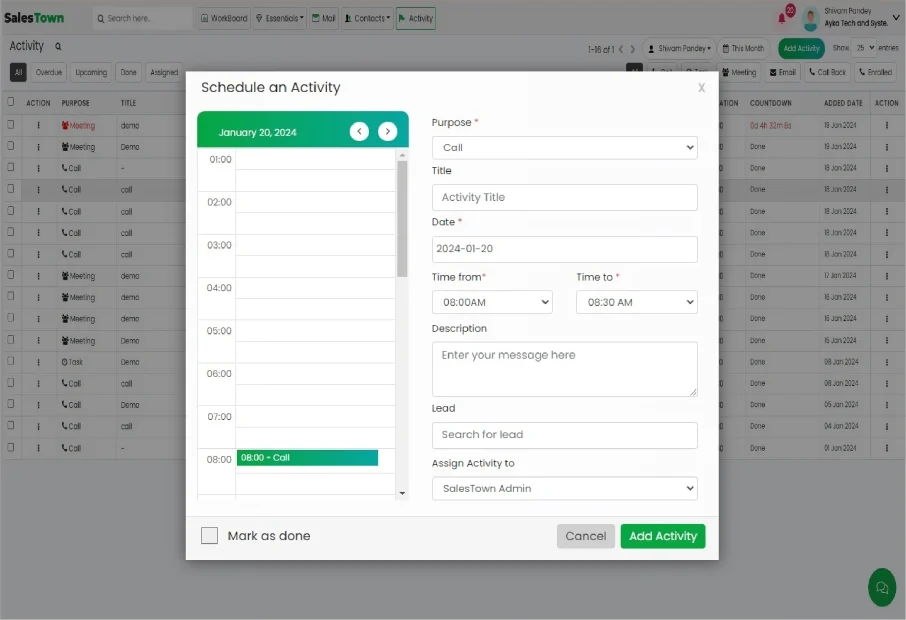The image size is (906, 620).
Task: Open left action dots for Task row
Action: coord(39,362)
